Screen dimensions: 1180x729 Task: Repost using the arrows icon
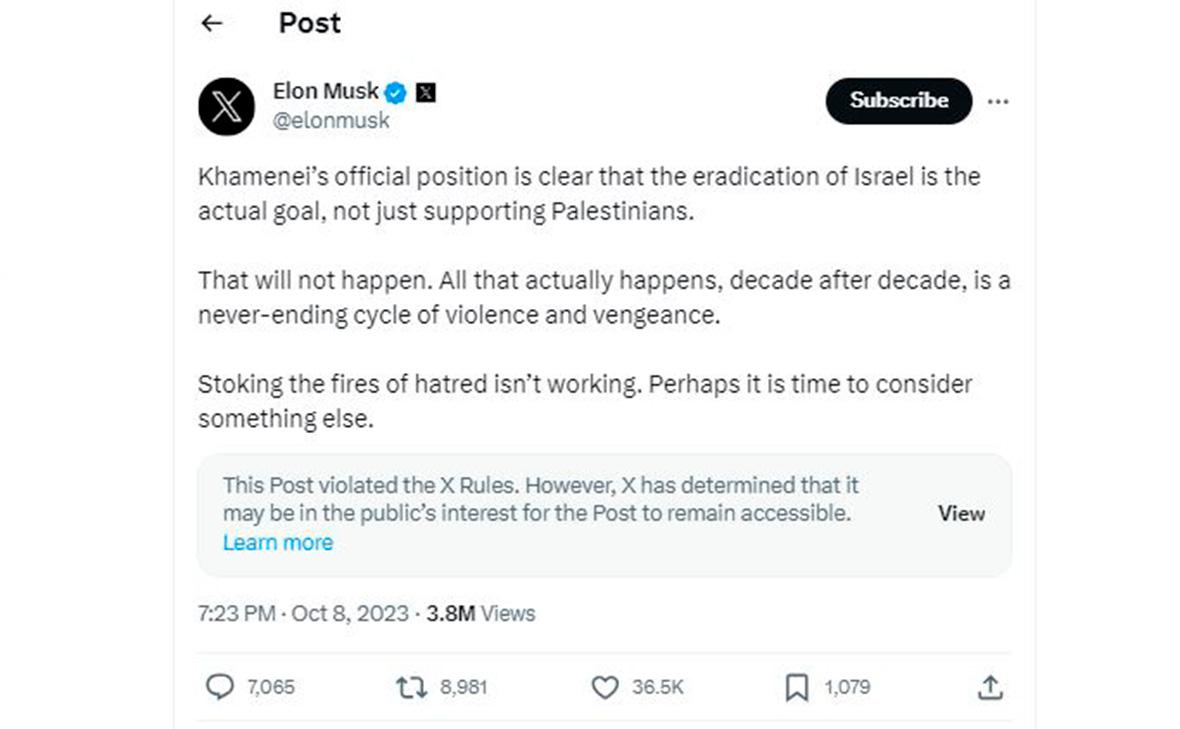[x=410, y=687]
